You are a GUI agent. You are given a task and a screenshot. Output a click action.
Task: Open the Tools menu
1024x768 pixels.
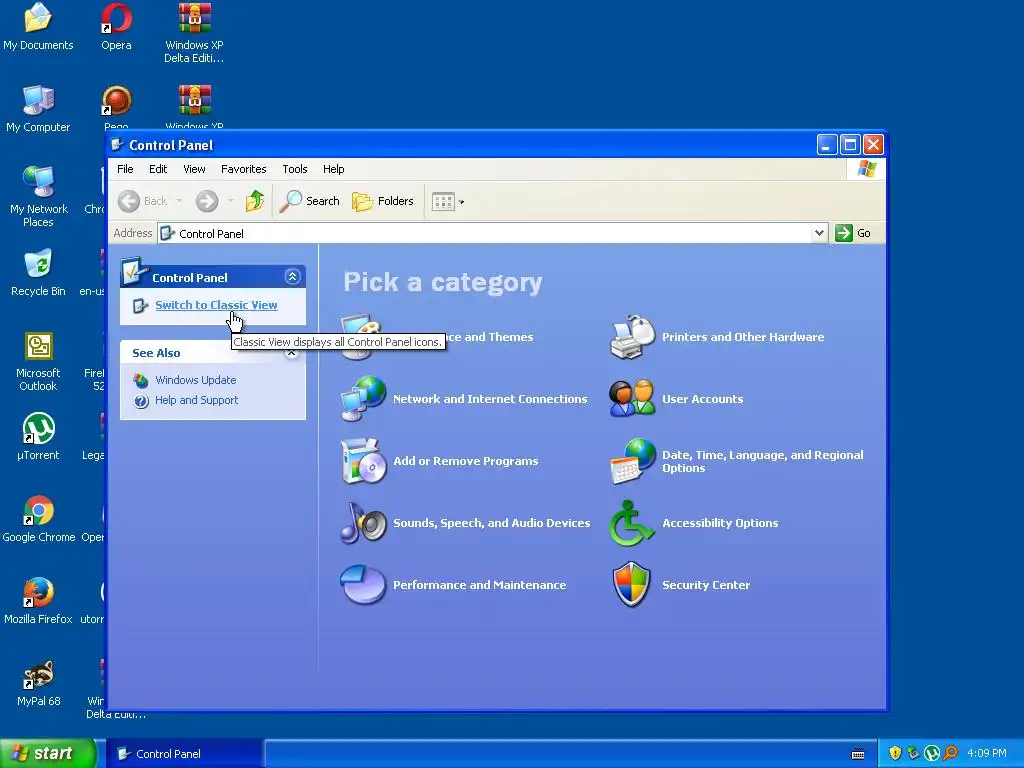pyautogui.click(x=295, y=169)
